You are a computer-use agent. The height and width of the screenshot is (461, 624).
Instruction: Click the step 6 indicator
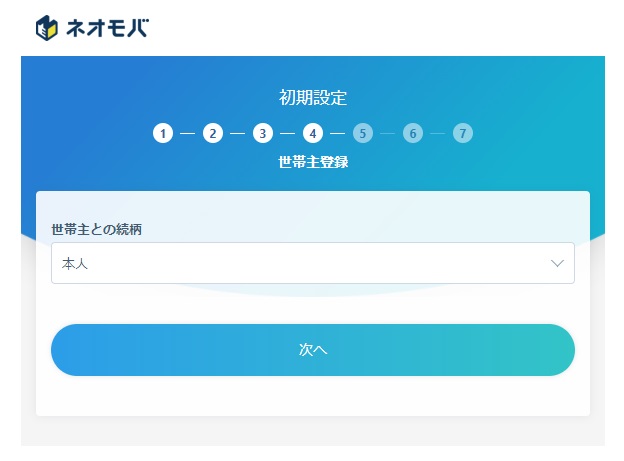click(413, 133)
